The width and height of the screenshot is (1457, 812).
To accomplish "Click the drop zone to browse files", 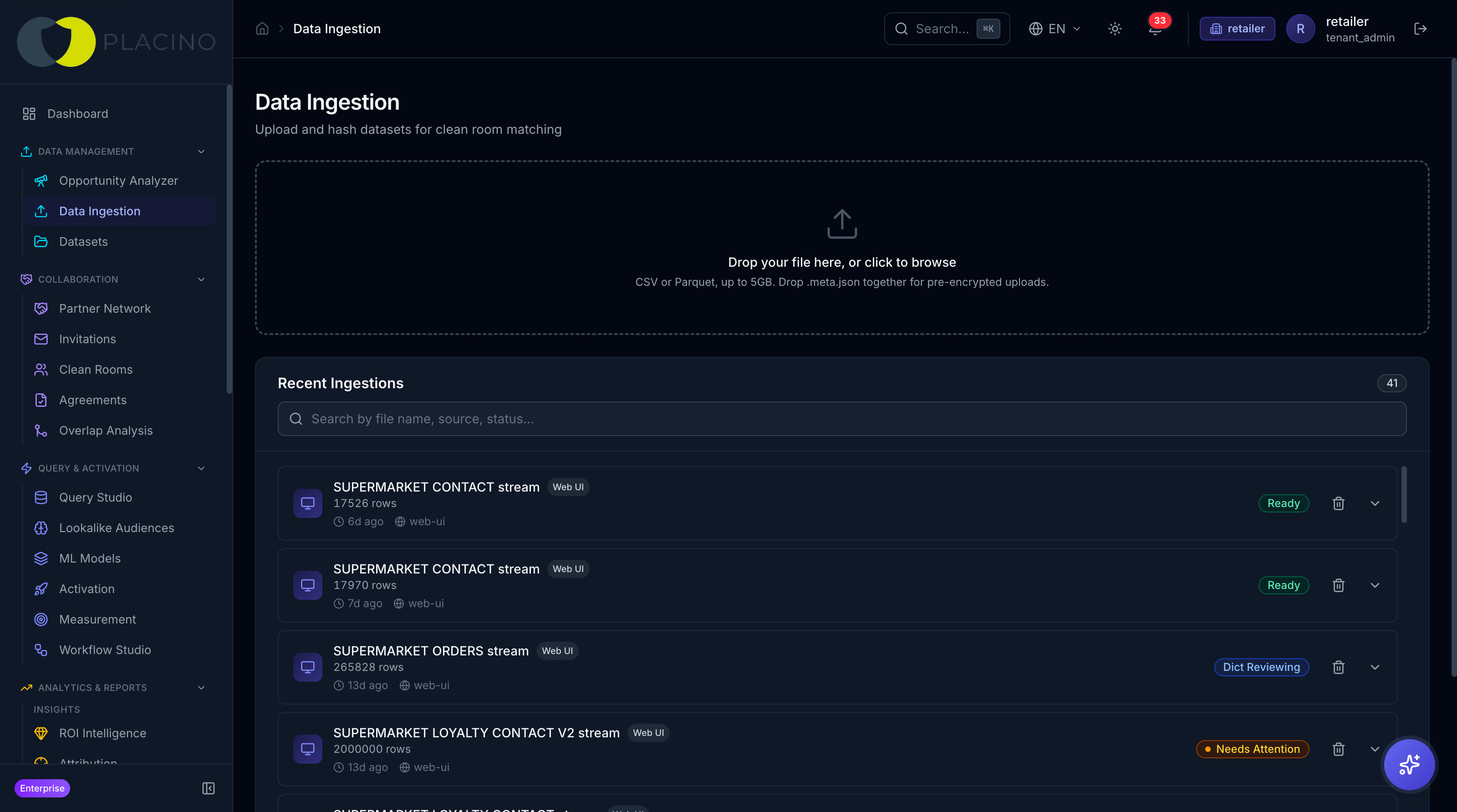I will pyautogui.click(x=841, y=248).
